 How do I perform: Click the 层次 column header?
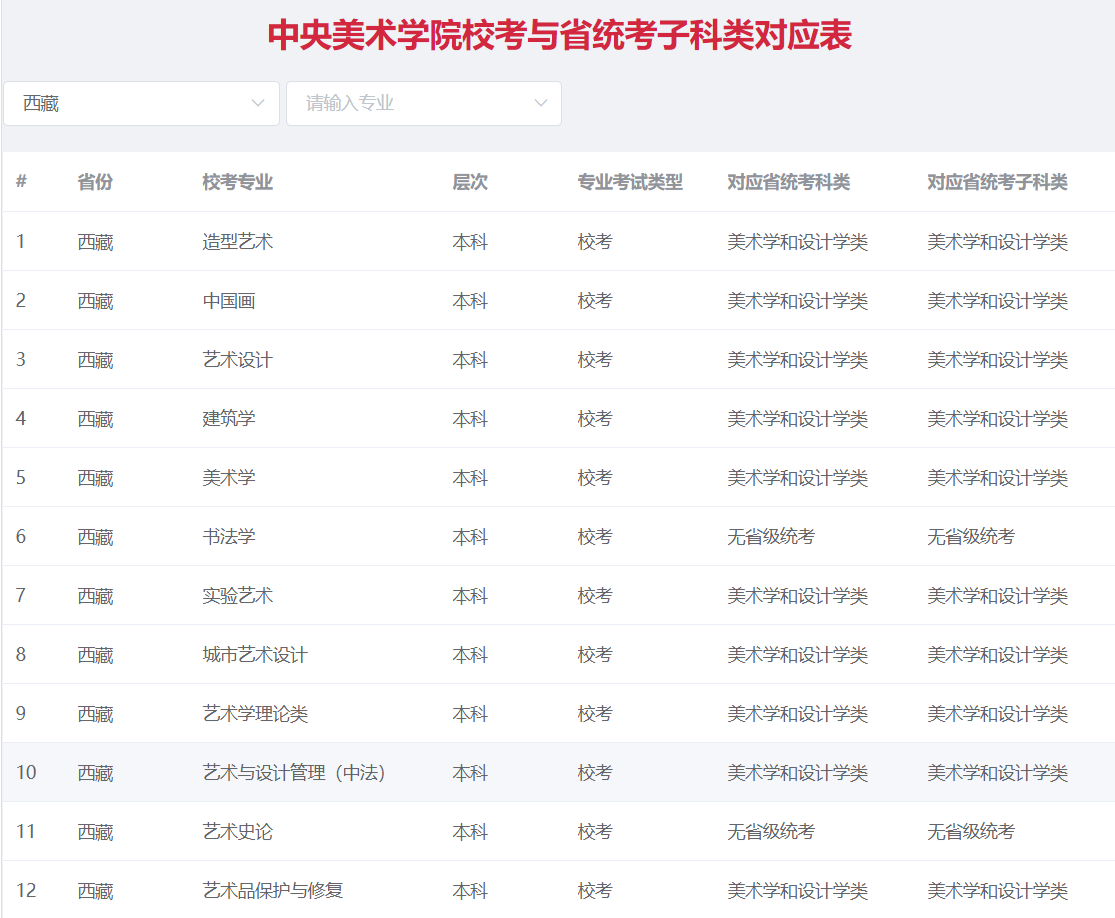coord(470,182)
